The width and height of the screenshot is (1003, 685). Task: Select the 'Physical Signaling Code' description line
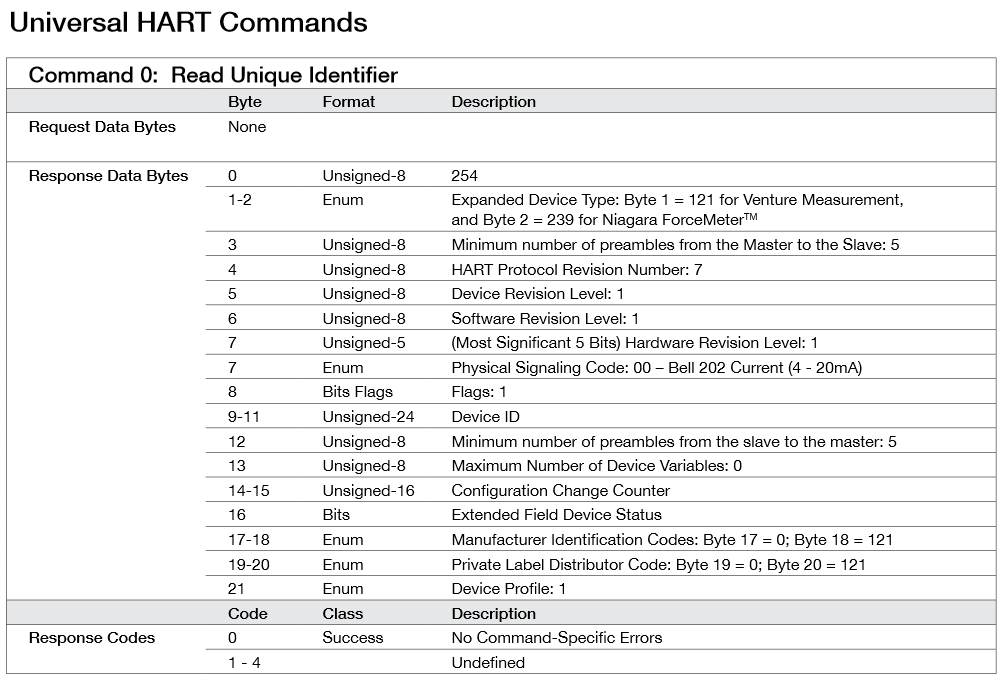point(656,368)
